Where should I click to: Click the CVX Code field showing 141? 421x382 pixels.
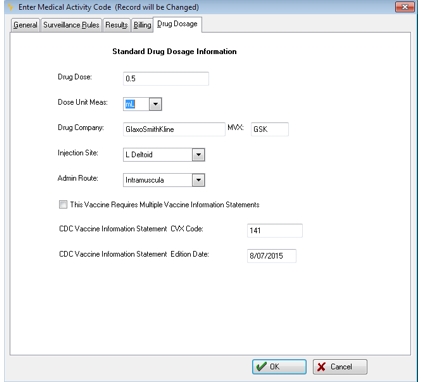tap(275, 231)
